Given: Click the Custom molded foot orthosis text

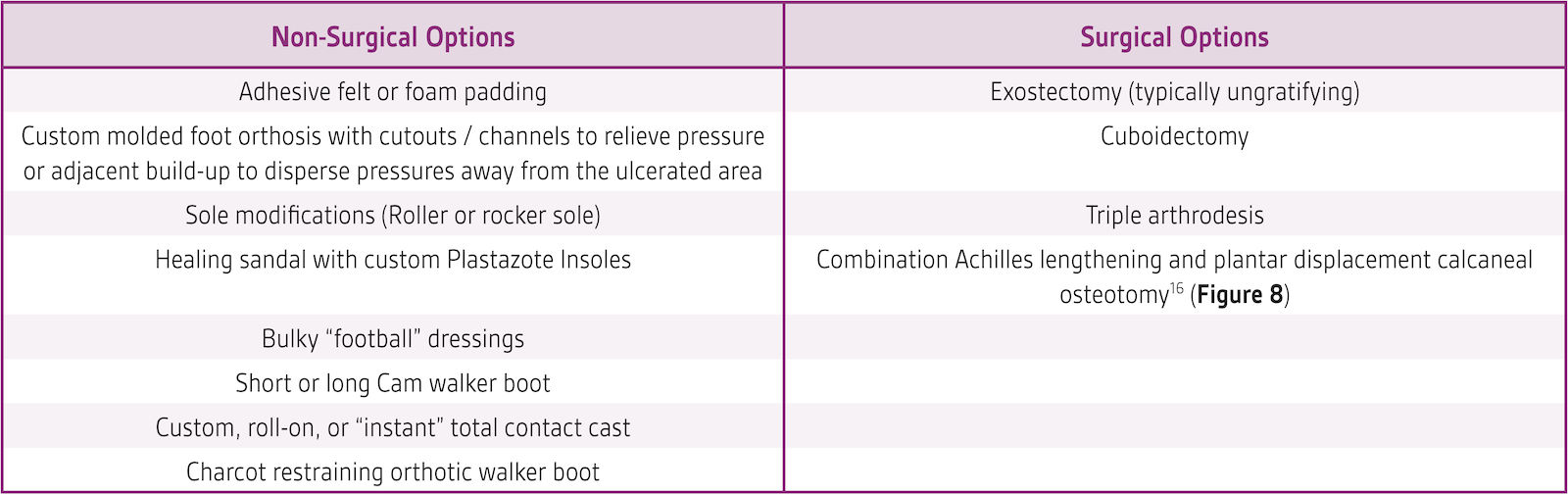Looking at the screenshot, I should coord(239,136).
